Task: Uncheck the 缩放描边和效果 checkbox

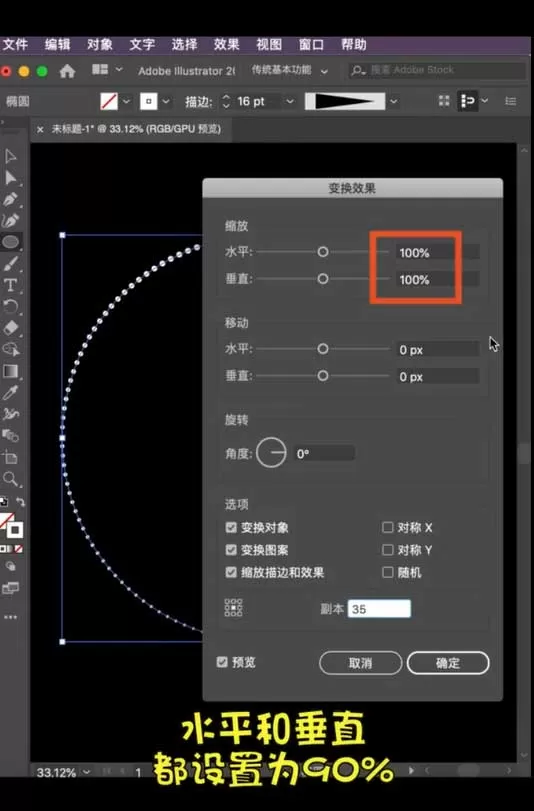Action: pyautogui.click(x=231, y=572)
